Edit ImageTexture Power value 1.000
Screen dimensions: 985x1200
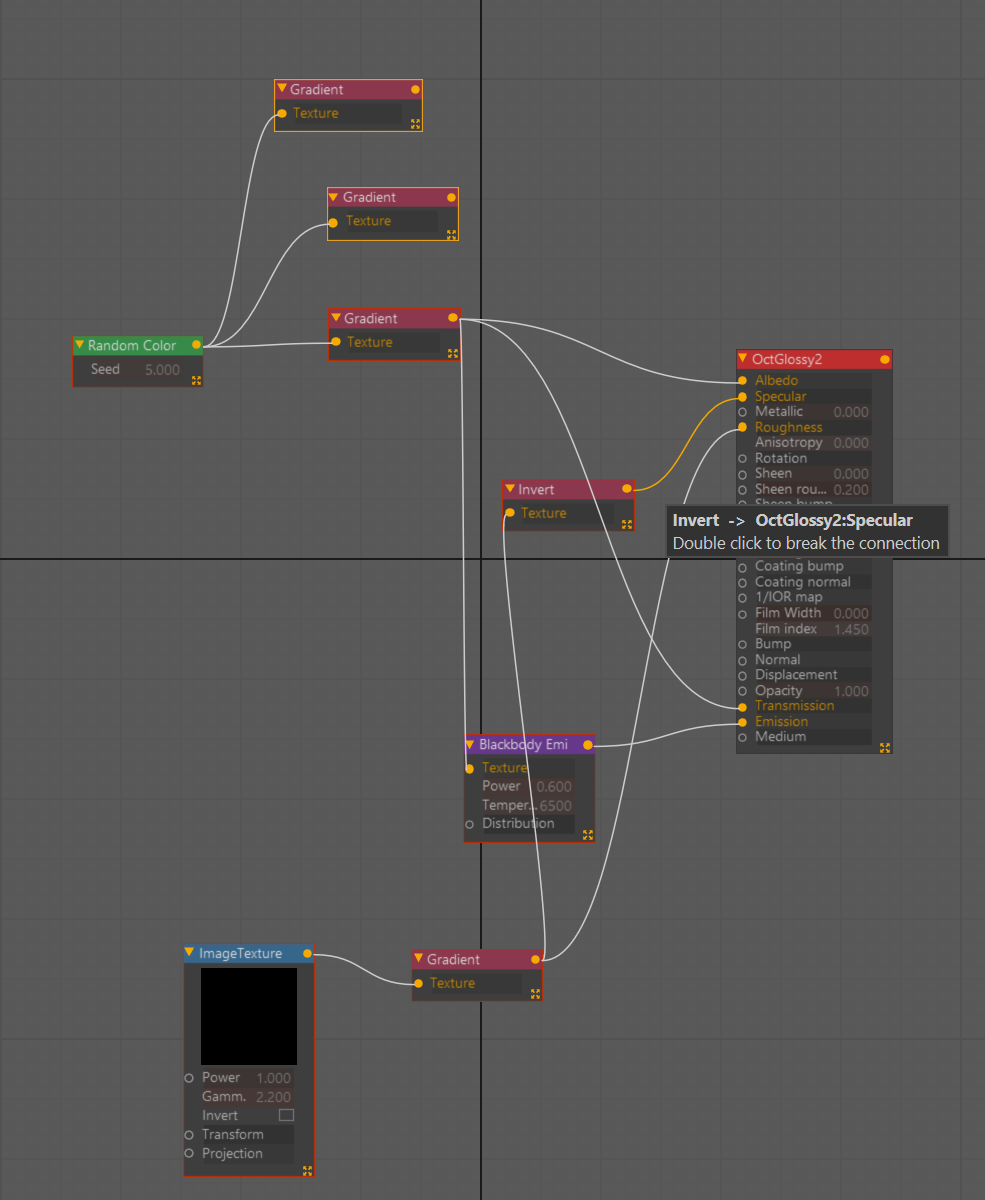coord(273,1078)
